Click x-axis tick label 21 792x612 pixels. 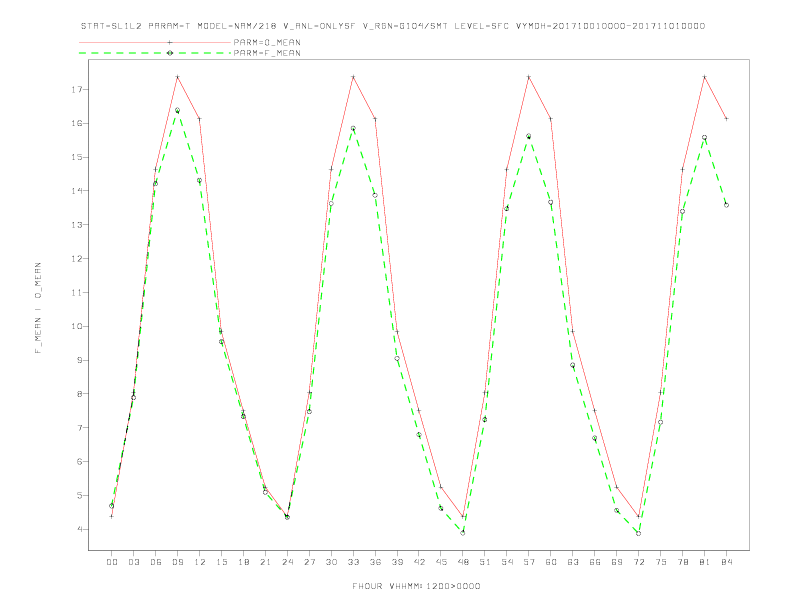(265, 562)
